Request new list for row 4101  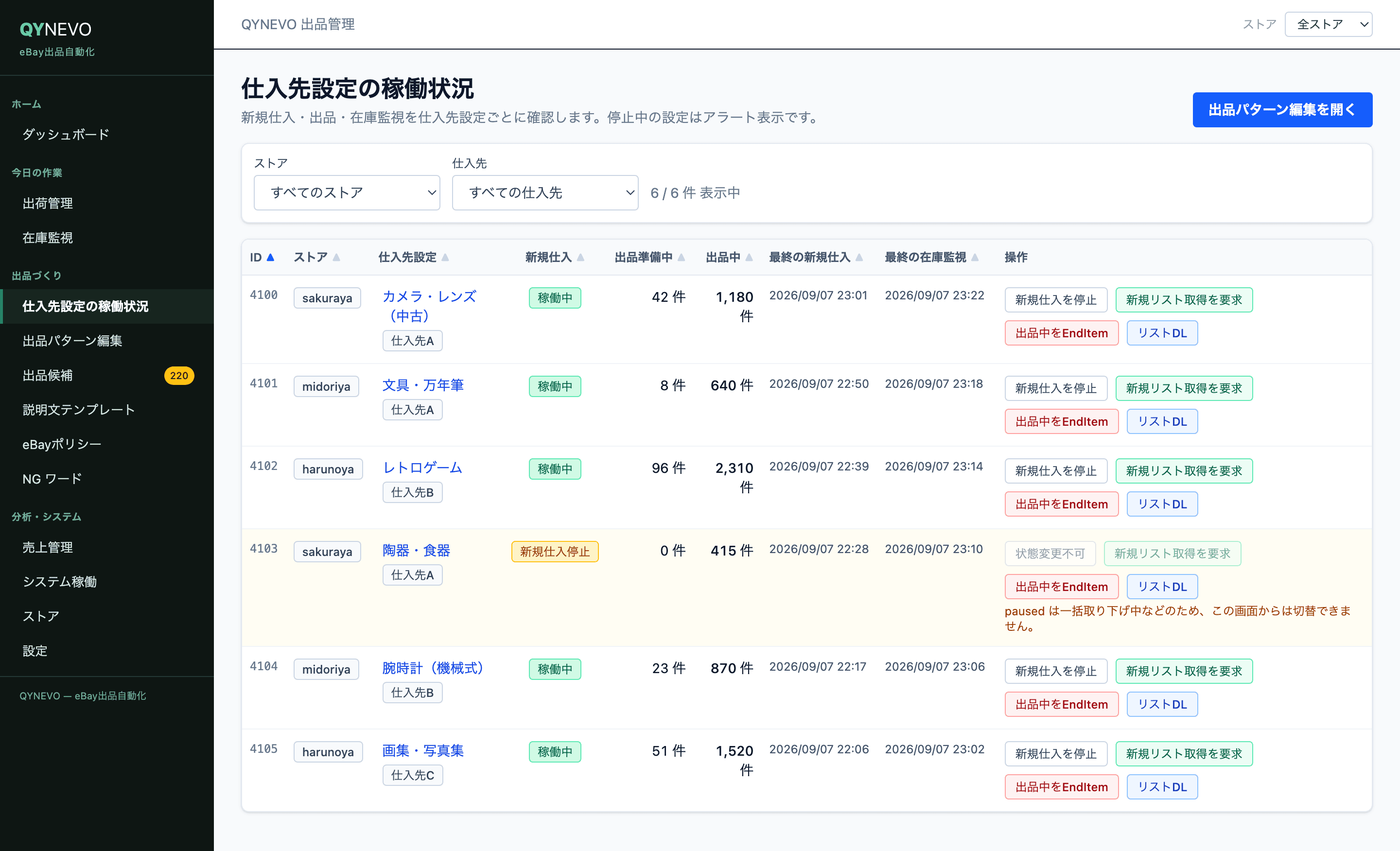pos(1184,389)
